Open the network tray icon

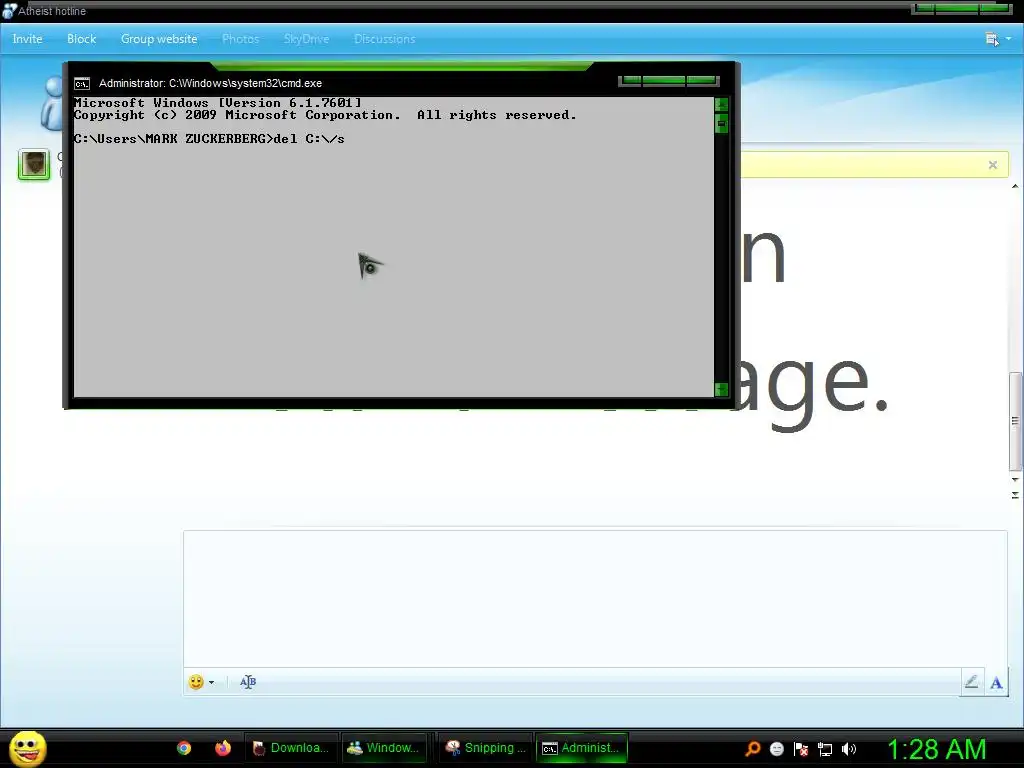point(825,749)
